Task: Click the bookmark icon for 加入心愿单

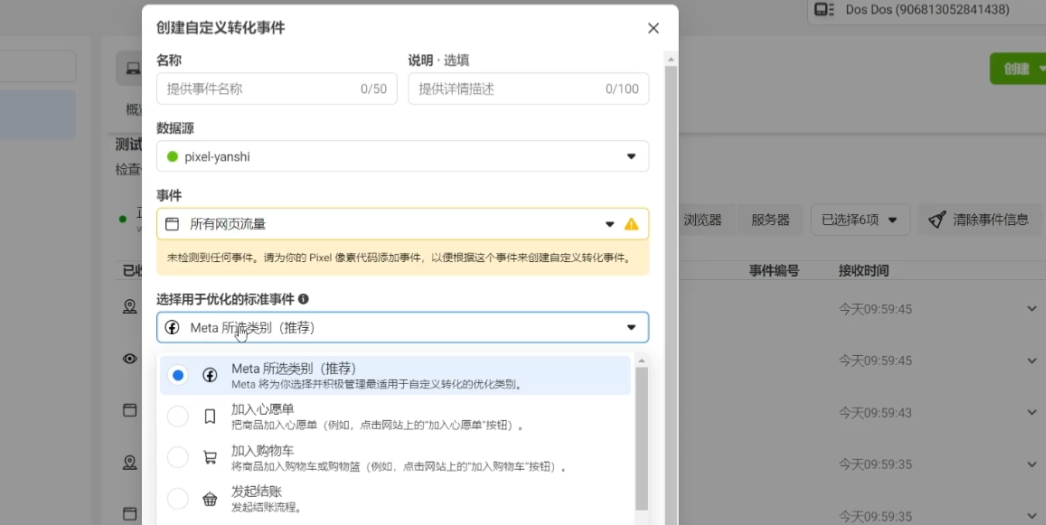Action: tap(209, 416)
